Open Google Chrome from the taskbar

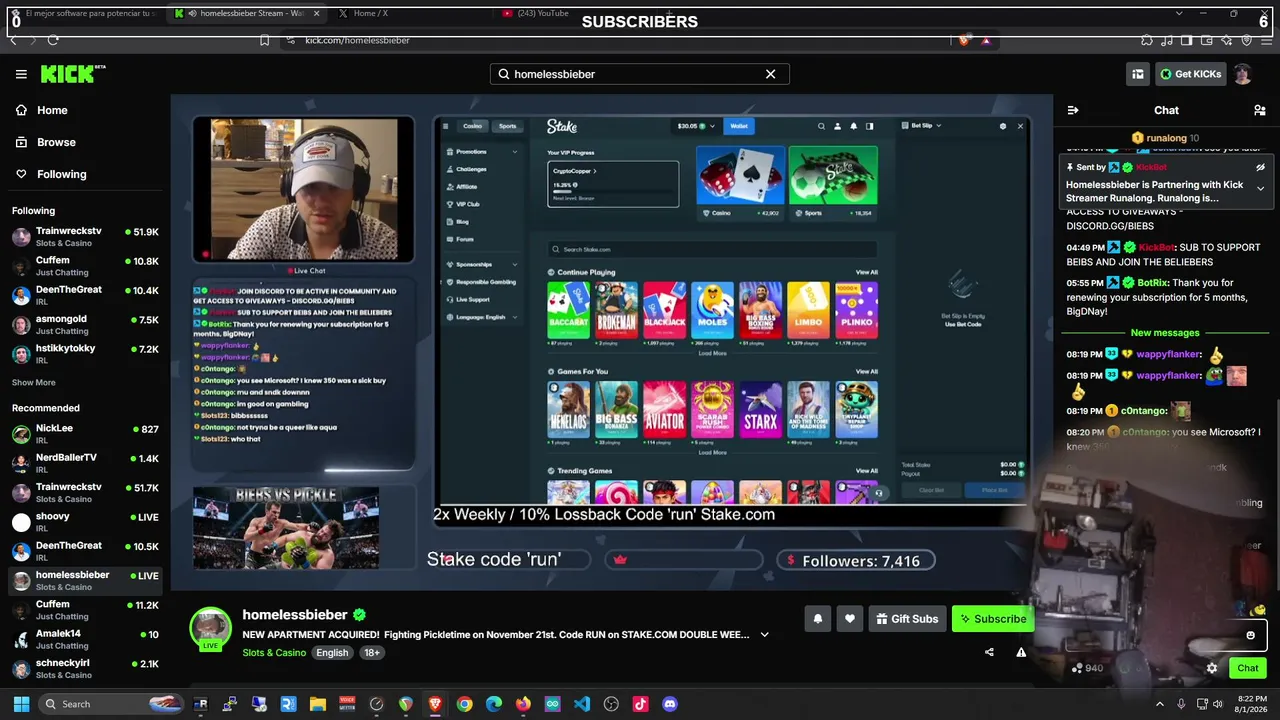pyautogui.click(x=464, y=704)
